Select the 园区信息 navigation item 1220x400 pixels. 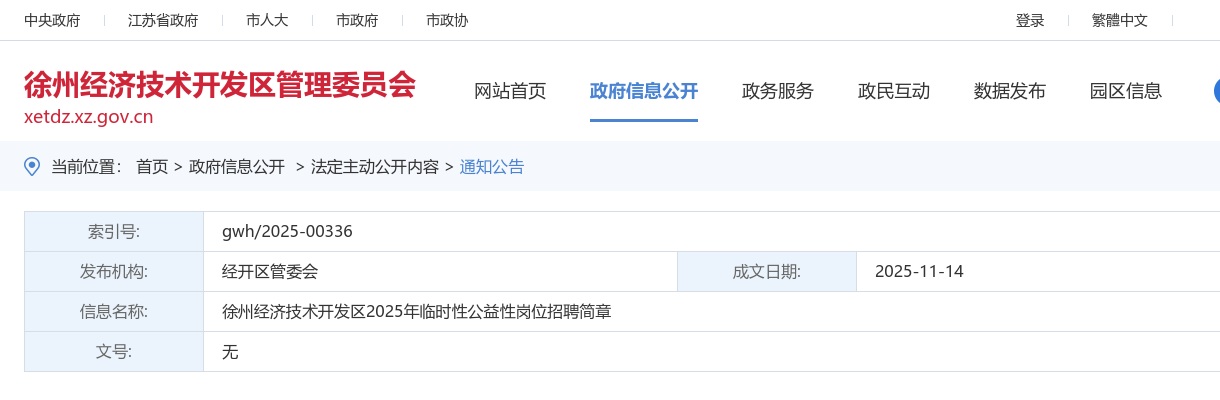coord(1126,92)
